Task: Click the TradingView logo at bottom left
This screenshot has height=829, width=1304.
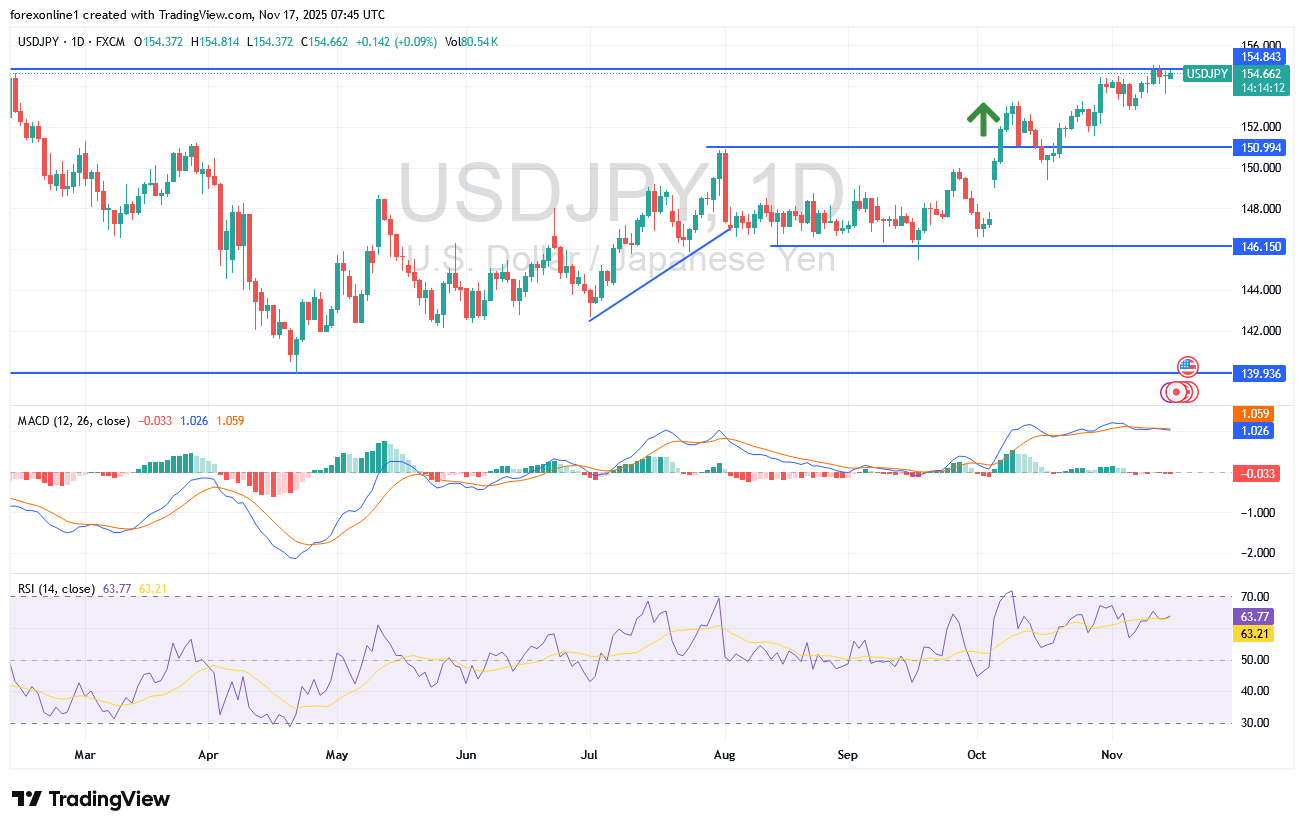Action: click(90, 799)
